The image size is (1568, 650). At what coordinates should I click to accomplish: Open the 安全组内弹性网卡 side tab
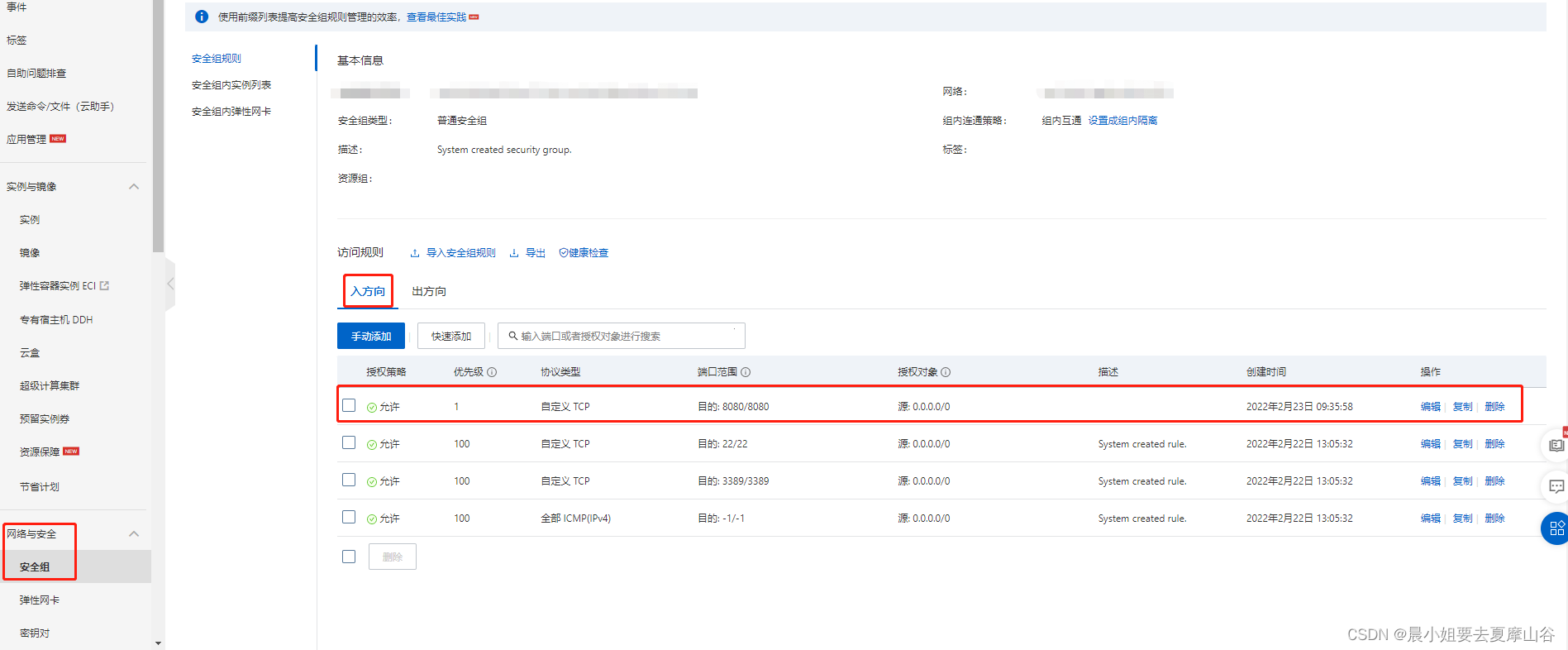click(x=231, y=112)
